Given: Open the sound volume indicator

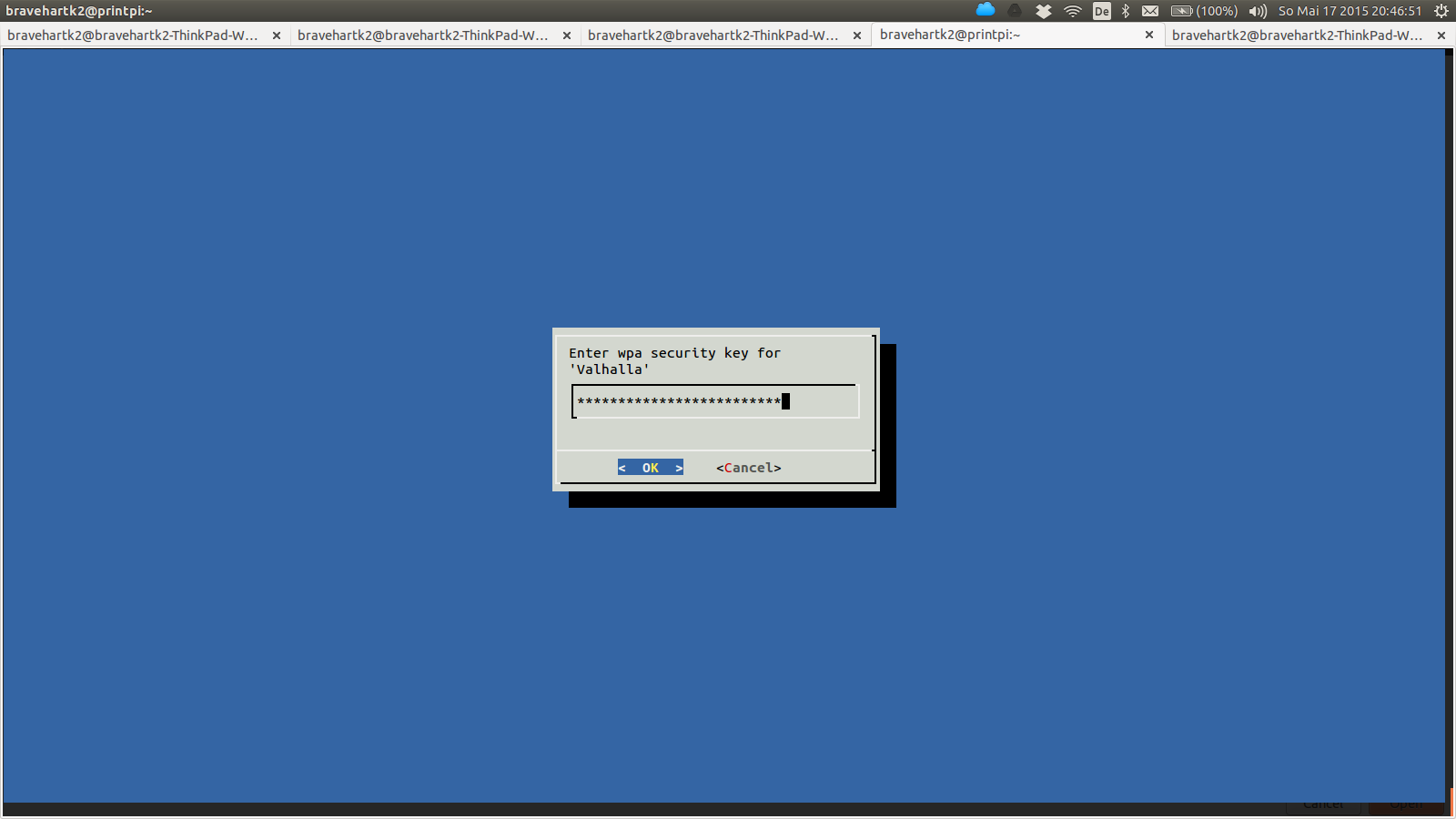Looking at the screenshot, I should pos(1258,11).
